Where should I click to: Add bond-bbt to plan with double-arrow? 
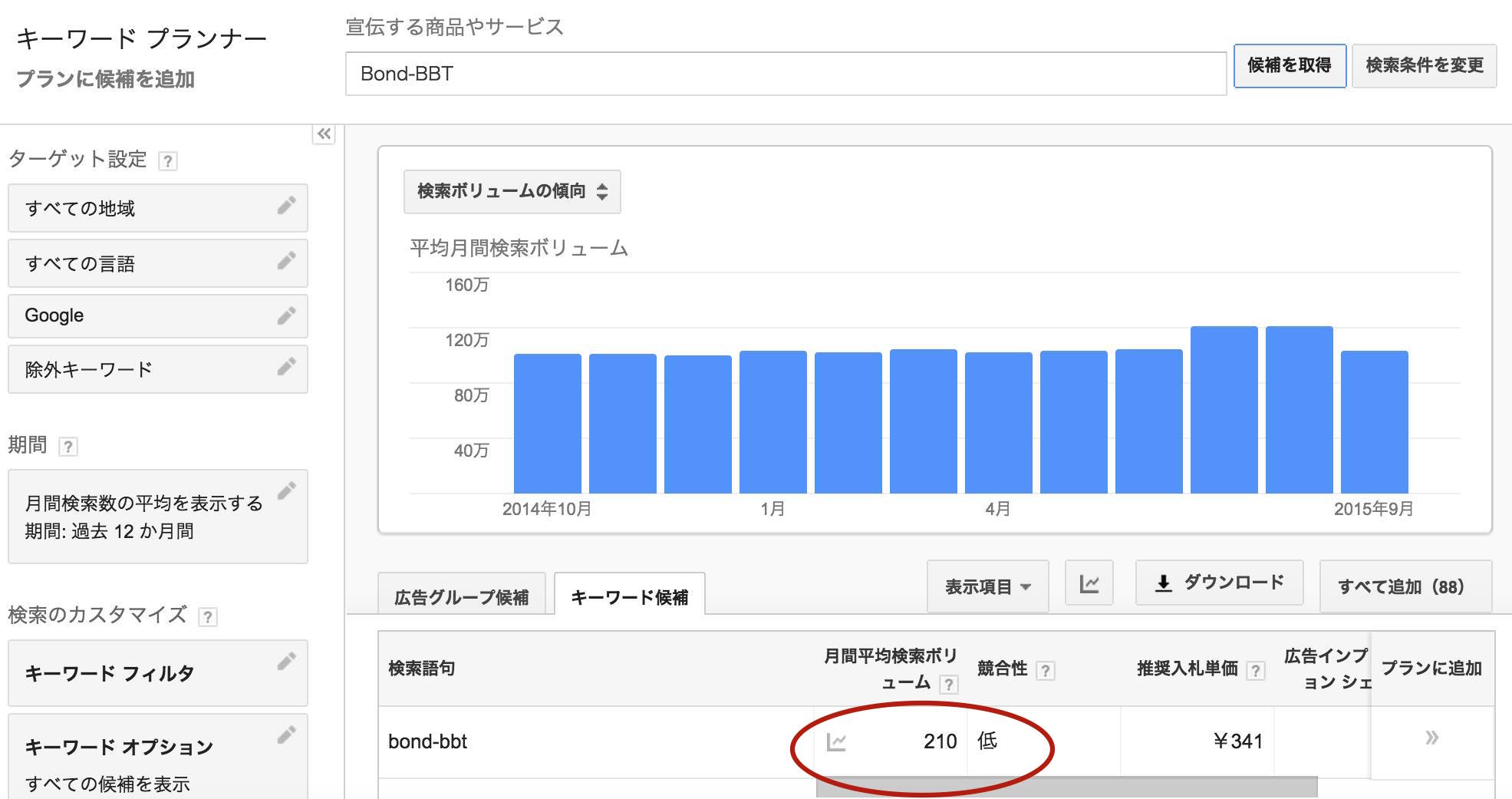click(1431, 738)
